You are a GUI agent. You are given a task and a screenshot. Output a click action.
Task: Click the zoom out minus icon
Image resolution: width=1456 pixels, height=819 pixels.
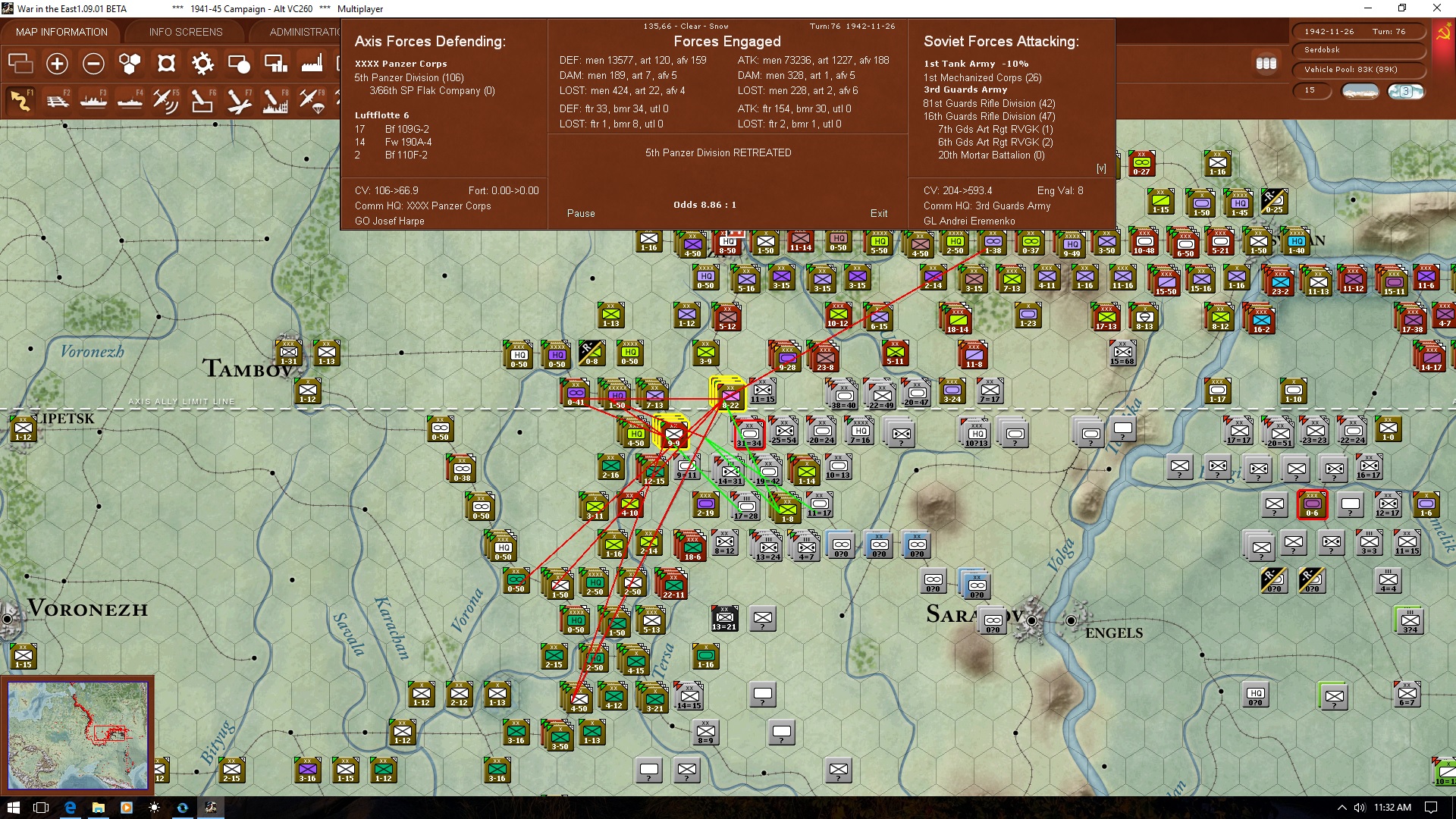click(x=93, y=64)
